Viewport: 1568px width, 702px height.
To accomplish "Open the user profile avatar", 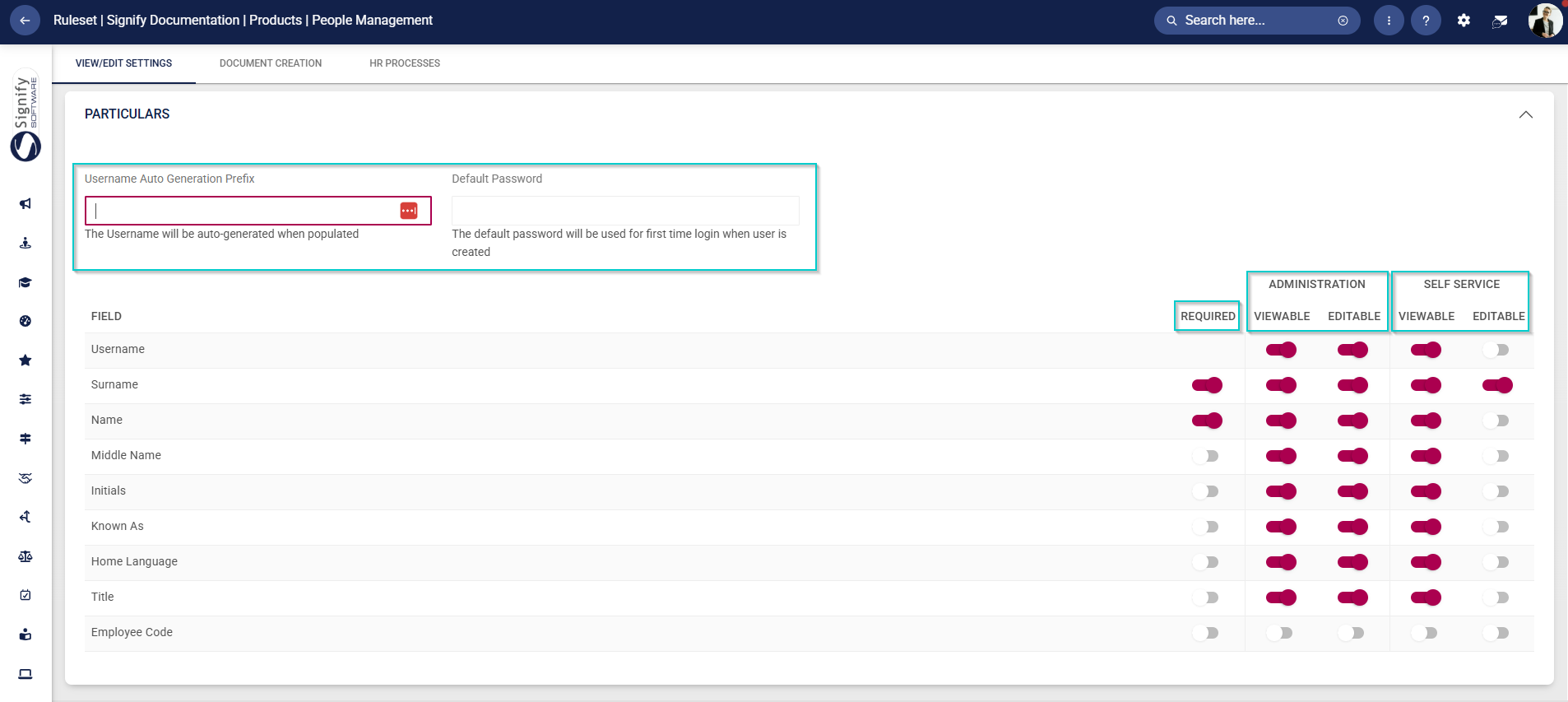I will click(x=1545, y=21).
